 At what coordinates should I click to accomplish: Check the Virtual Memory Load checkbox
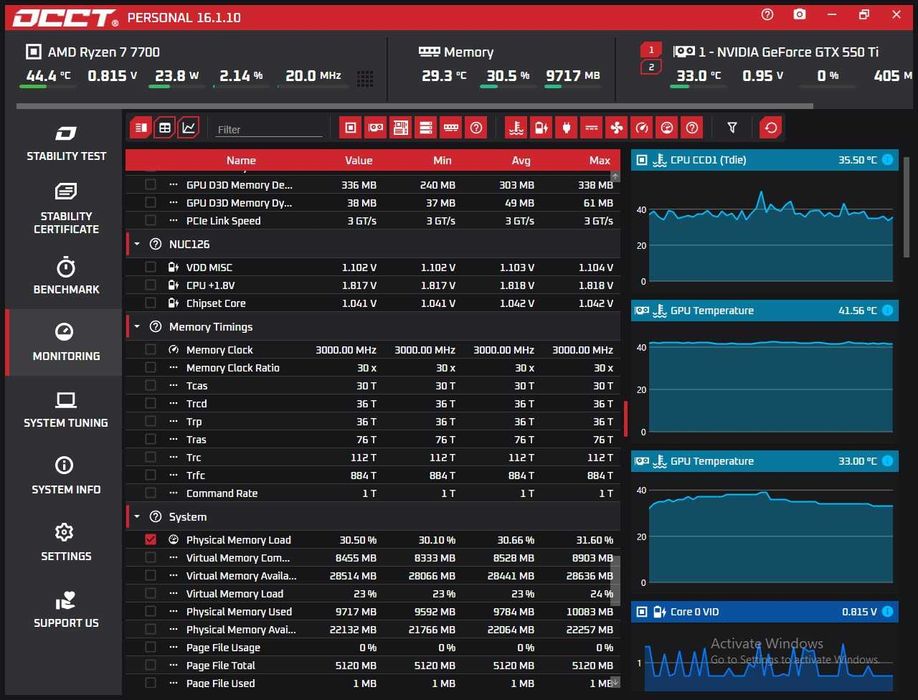coord(150,593)
